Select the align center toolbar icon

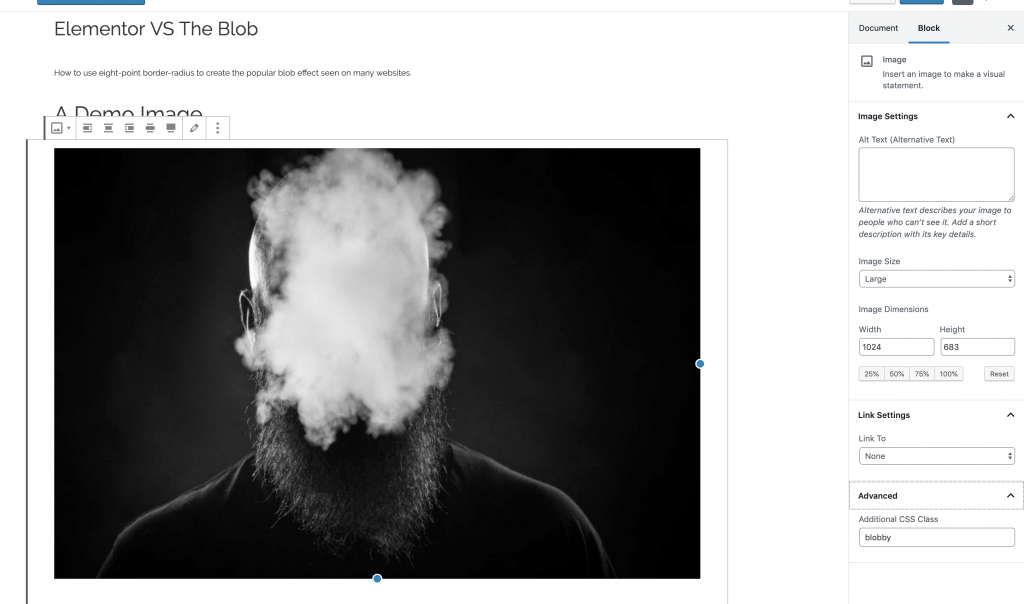click(108, 128)
